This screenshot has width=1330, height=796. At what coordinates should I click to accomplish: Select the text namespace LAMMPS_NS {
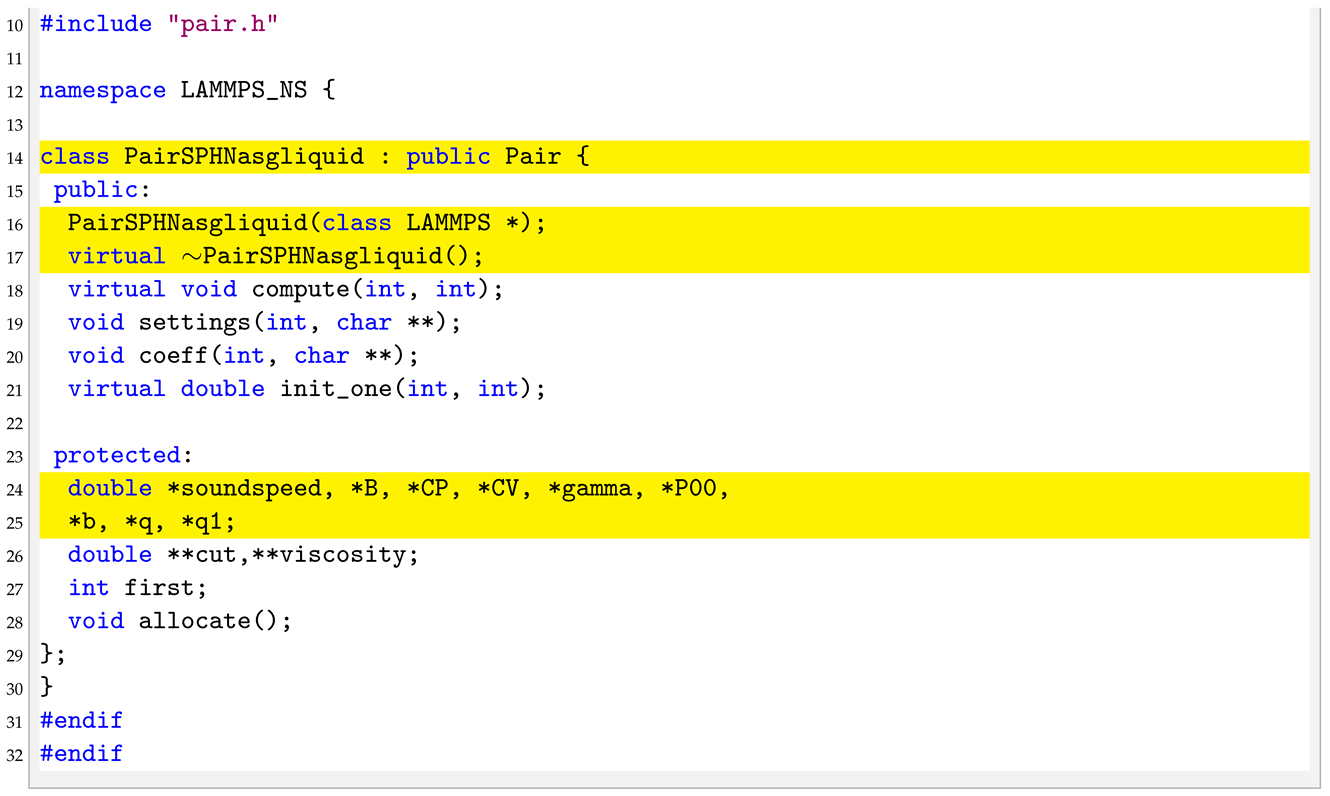click(187, 90)
